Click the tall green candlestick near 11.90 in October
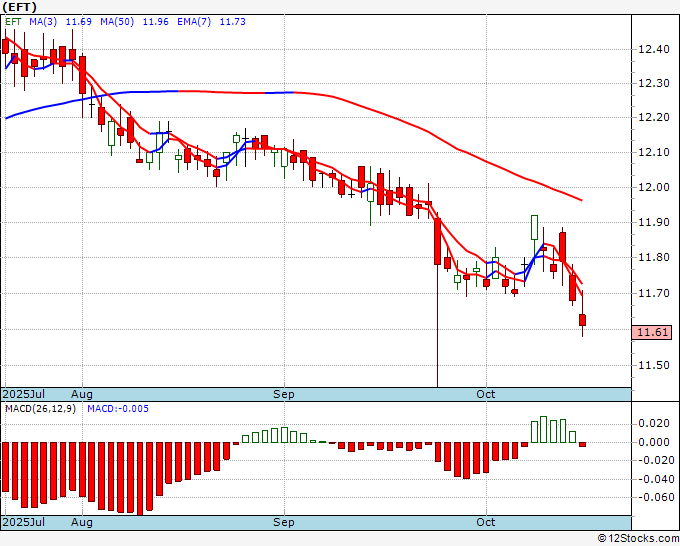 (x=534, y=227)
